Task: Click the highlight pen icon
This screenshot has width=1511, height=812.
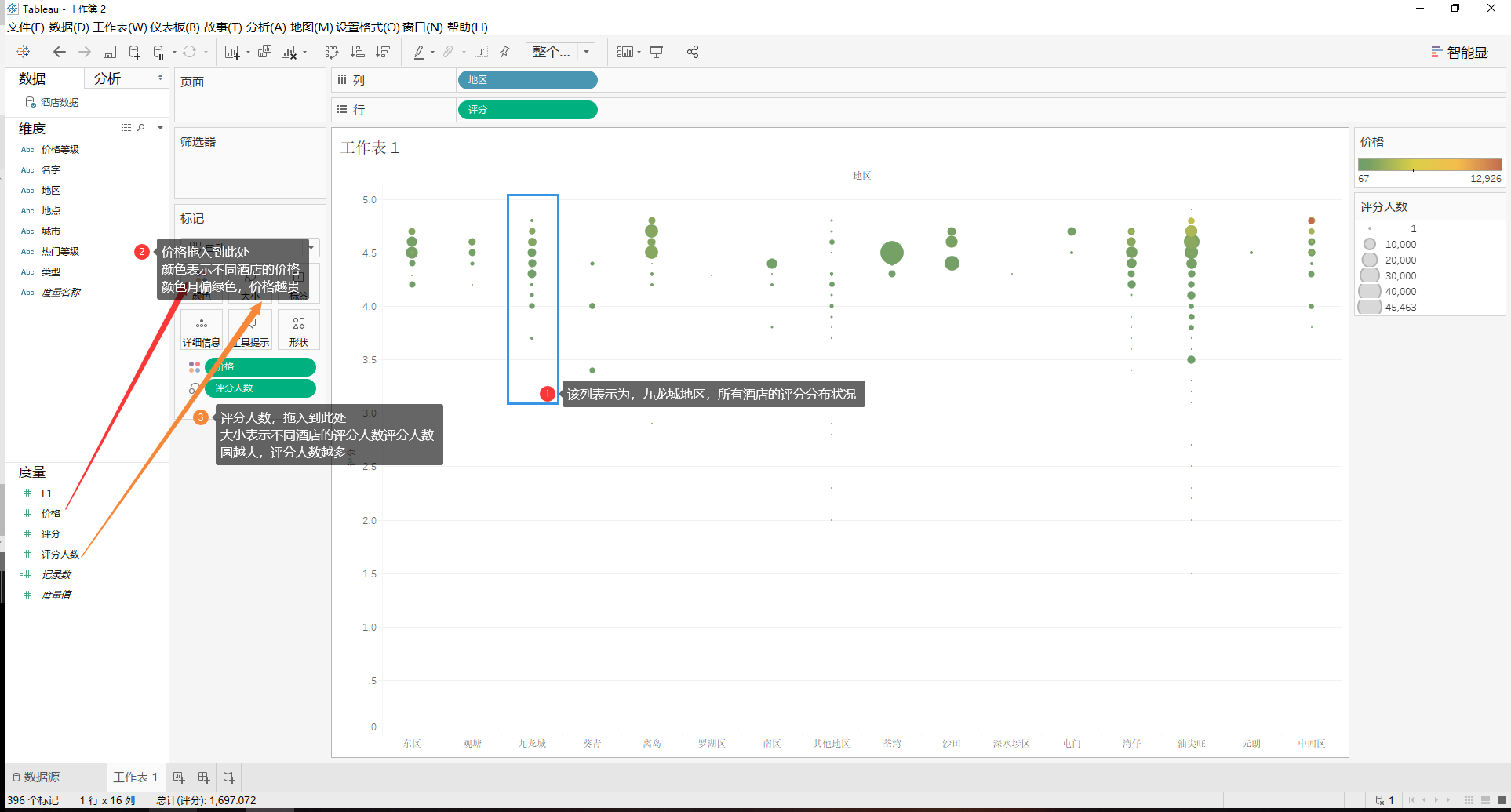Action: (419, 52)
